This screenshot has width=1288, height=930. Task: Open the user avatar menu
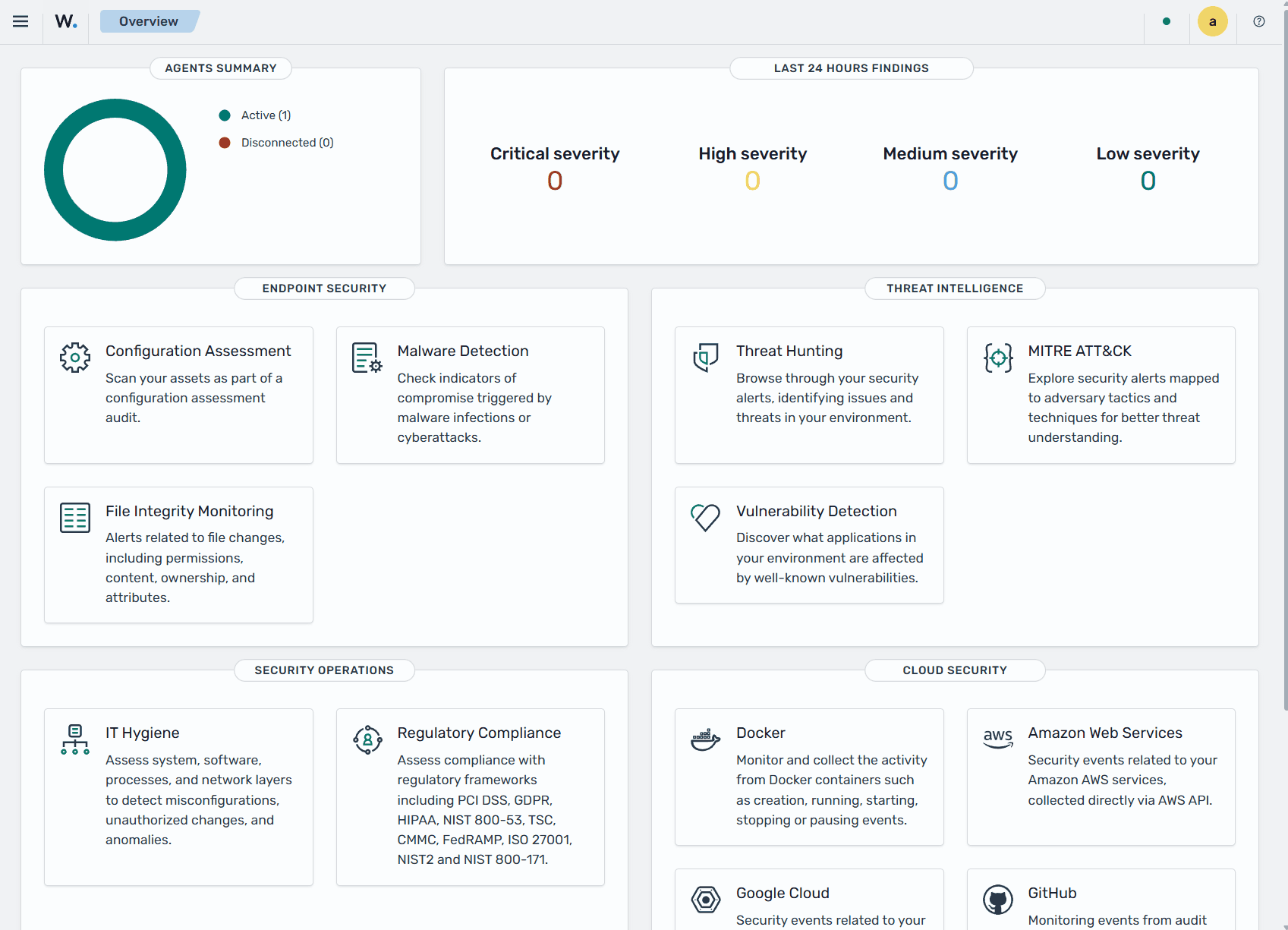pyautogui.click(x=1213, y=21)
